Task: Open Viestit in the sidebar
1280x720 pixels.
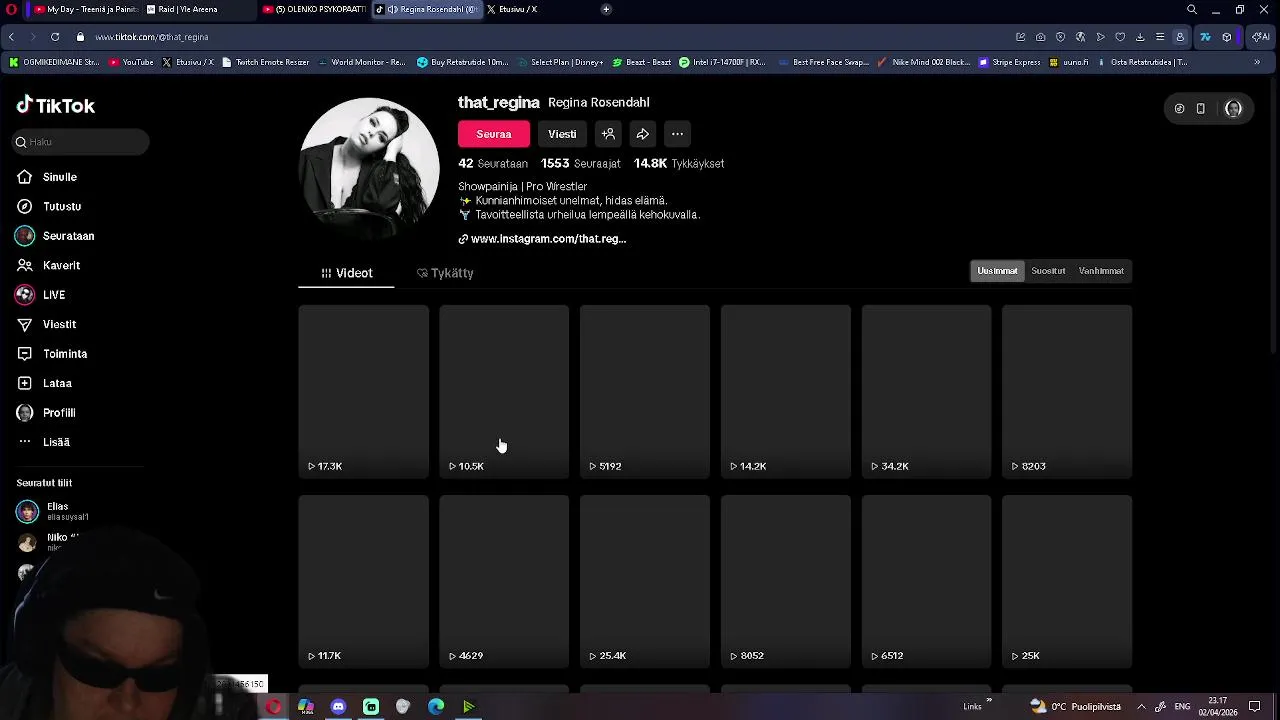Action: pyautogui.click(x=47, y=324)
